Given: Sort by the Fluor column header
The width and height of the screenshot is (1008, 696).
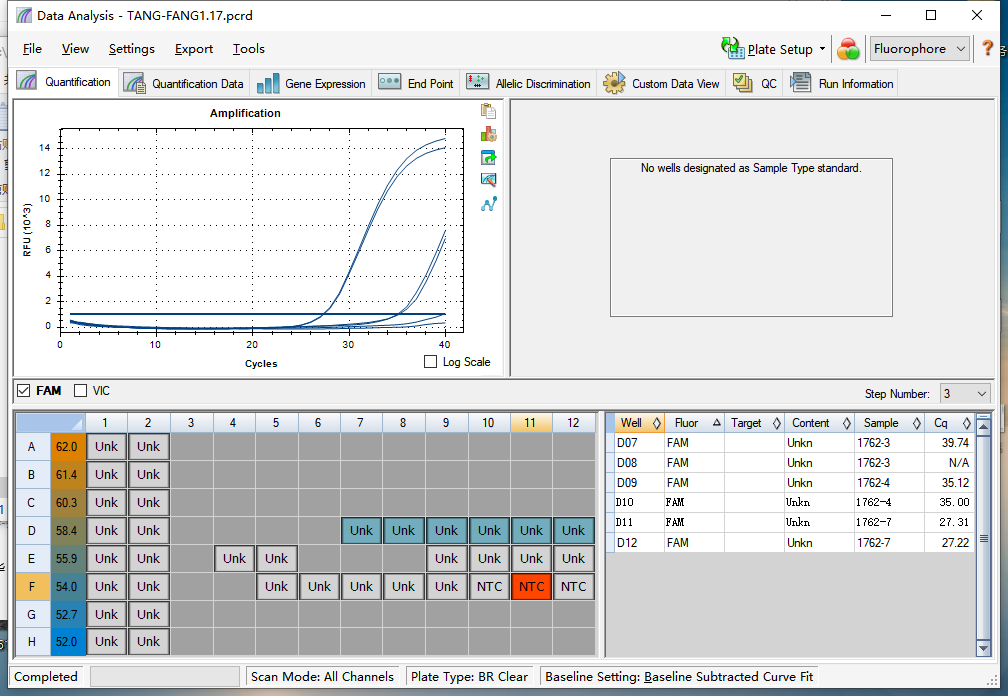Looking at the screenshot, I should coord(694,423).
